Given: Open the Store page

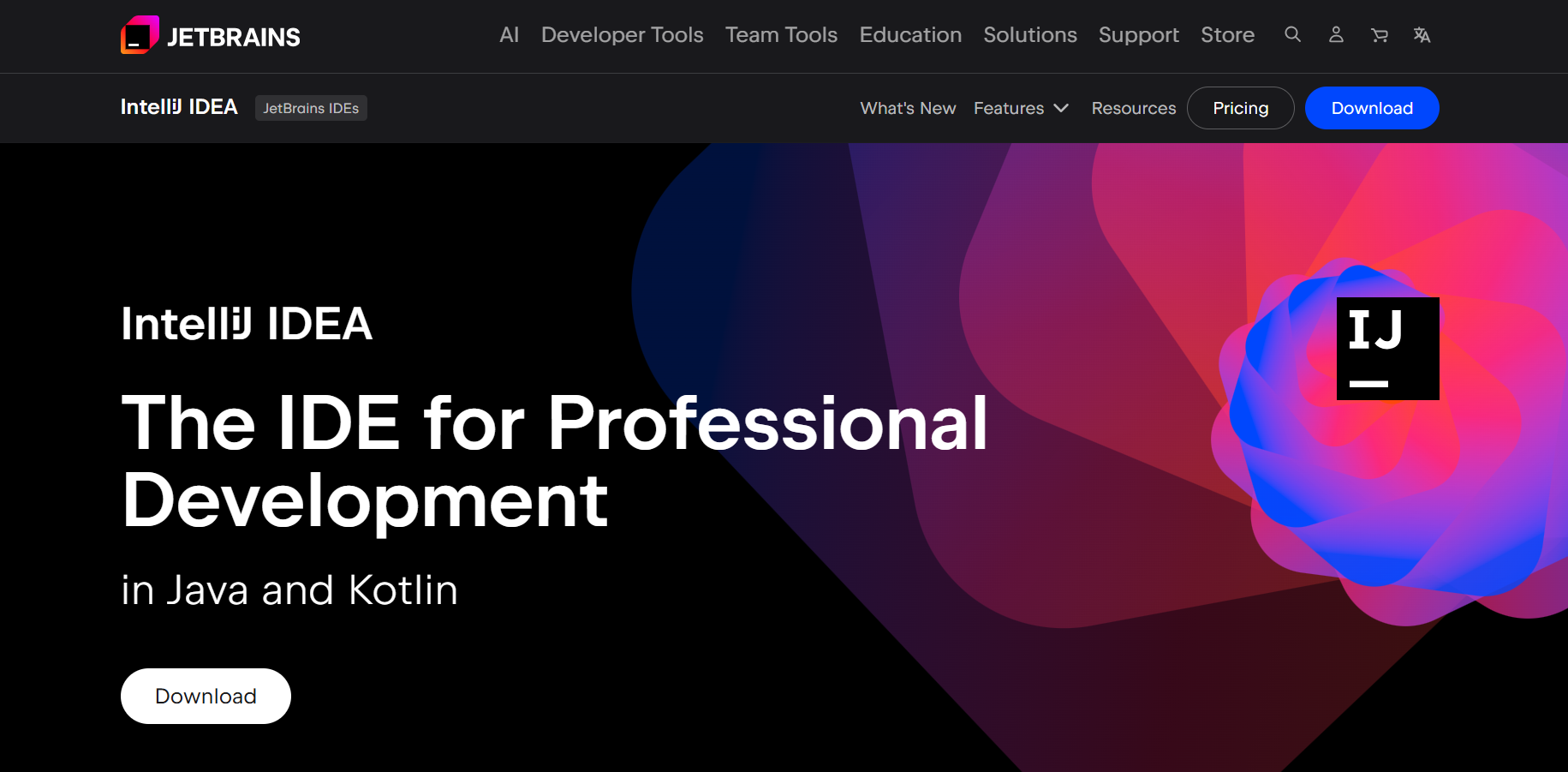Looking at the screenshot, I should click(x=1227, y=35).
